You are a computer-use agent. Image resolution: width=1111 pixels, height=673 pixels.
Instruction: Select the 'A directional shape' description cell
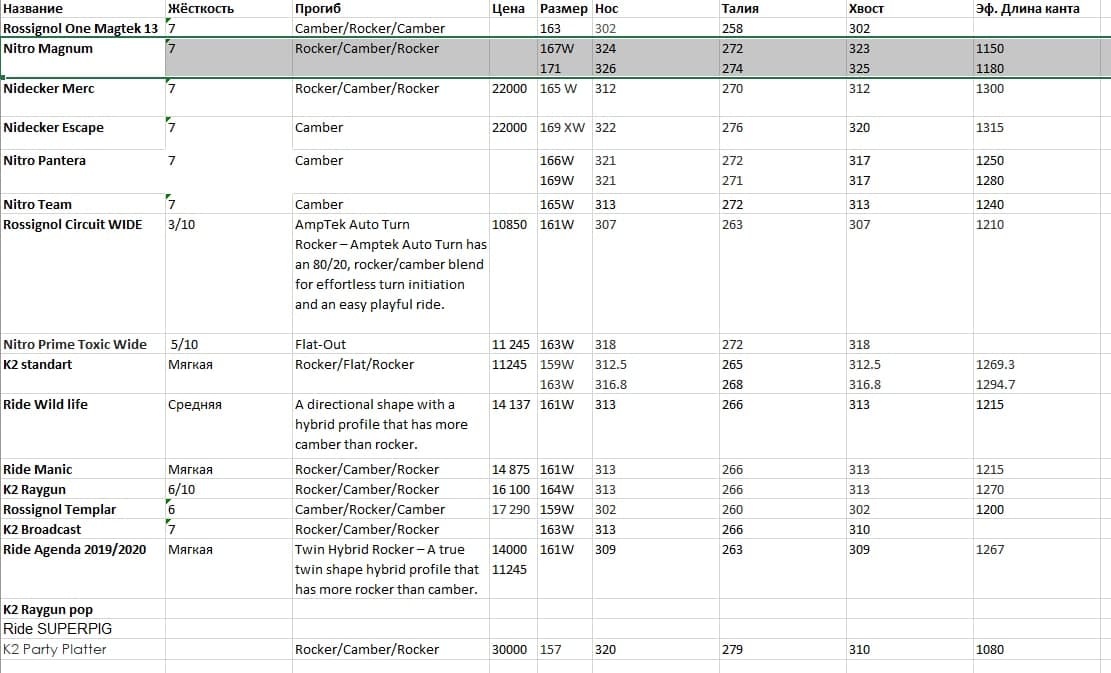click(390, 426)
